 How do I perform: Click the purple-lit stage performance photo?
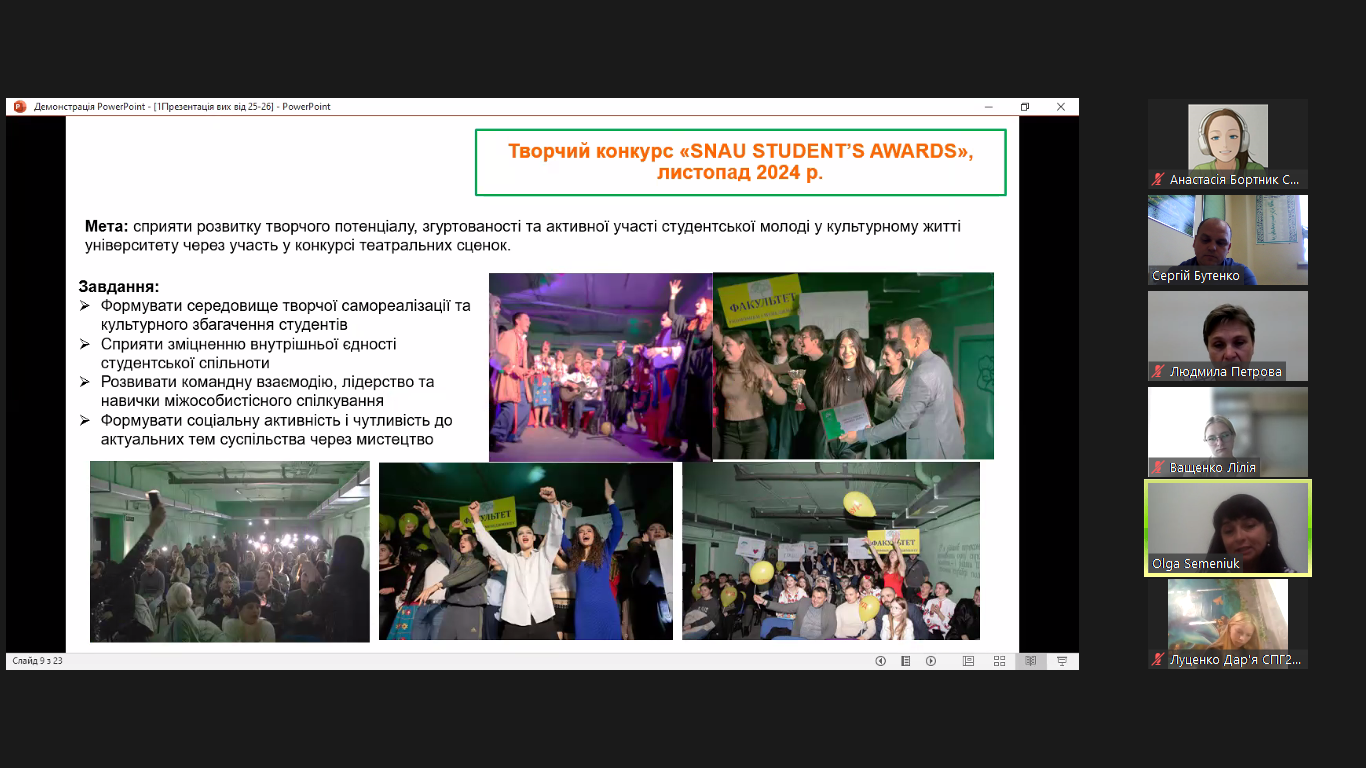pyautogui.click(x=600, y=366)
